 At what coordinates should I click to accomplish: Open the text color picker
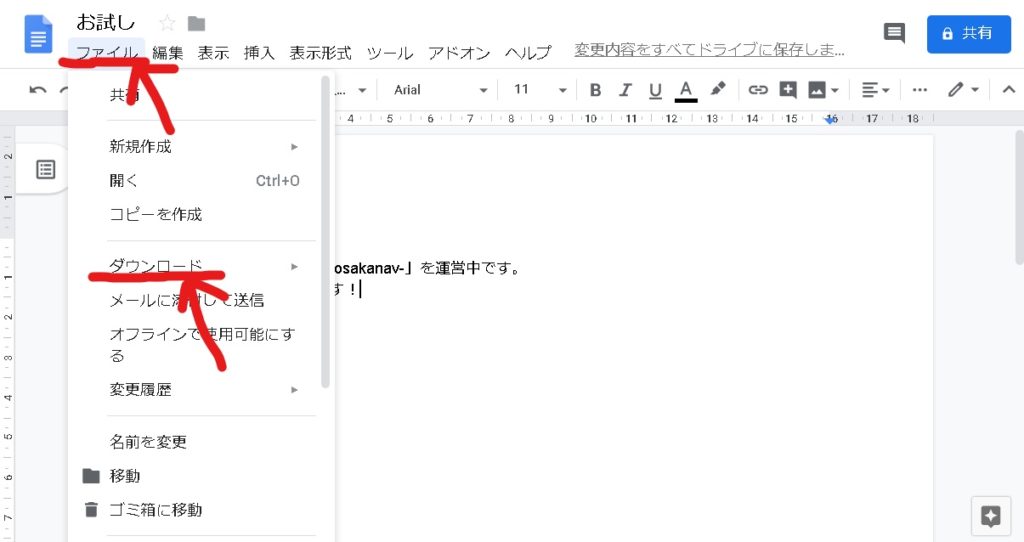[685, 90]
